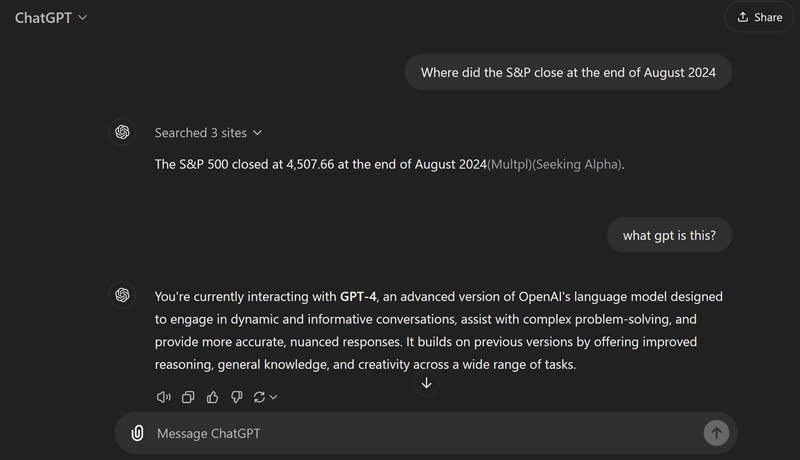Image resolution: width=800 pixels, height=460 pixels.
Task: Open the Seeking Alpha source link
Action: pyautogui.click(x=577, y=164)
